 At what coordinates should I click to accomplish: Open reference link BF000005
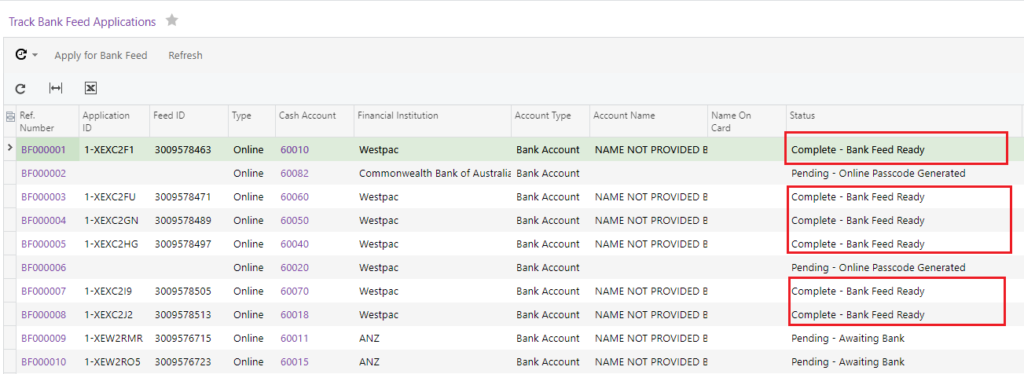click(x=44, y=244)
